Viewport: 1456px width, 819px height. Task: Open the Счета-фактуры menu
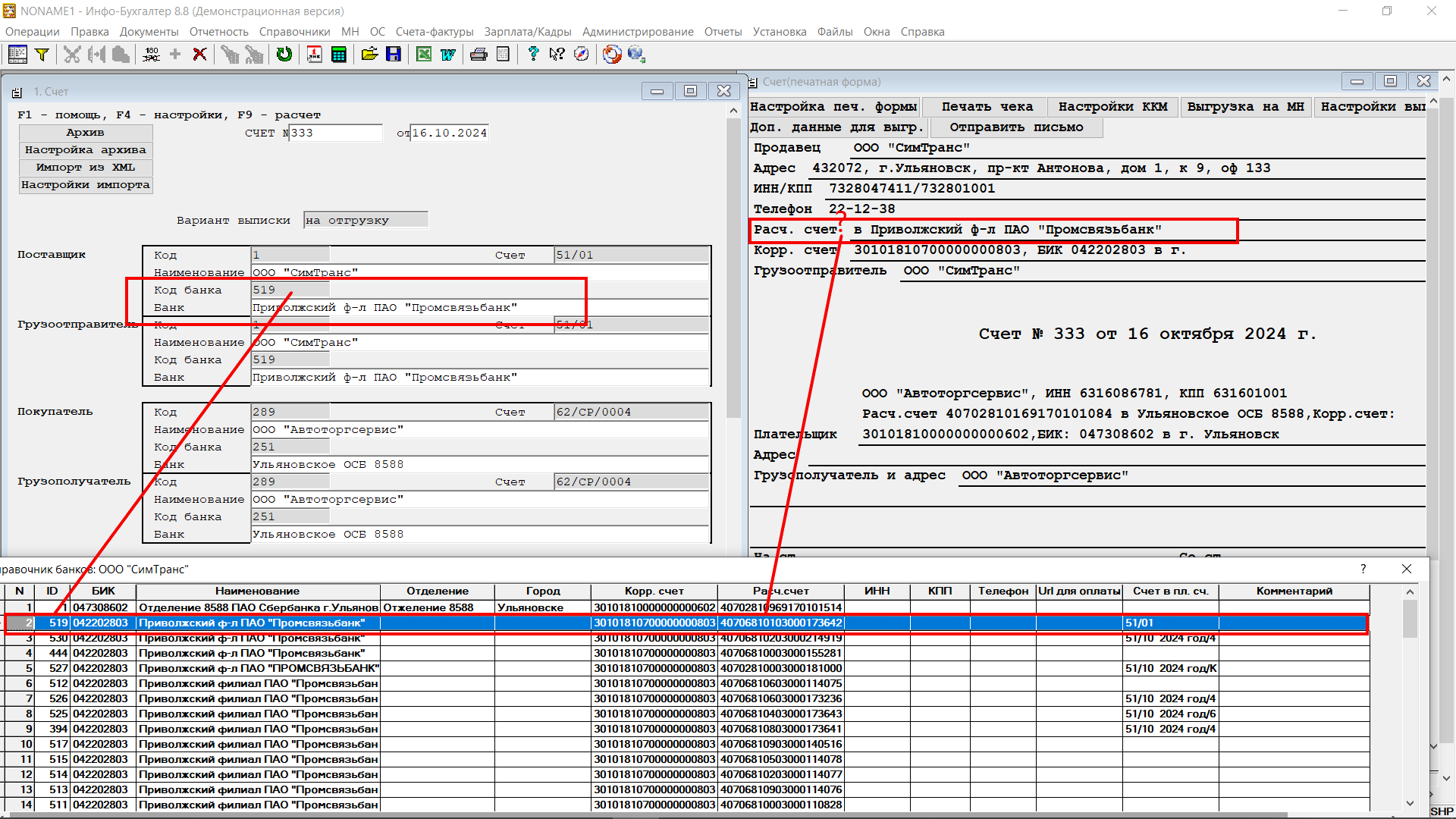435,32
